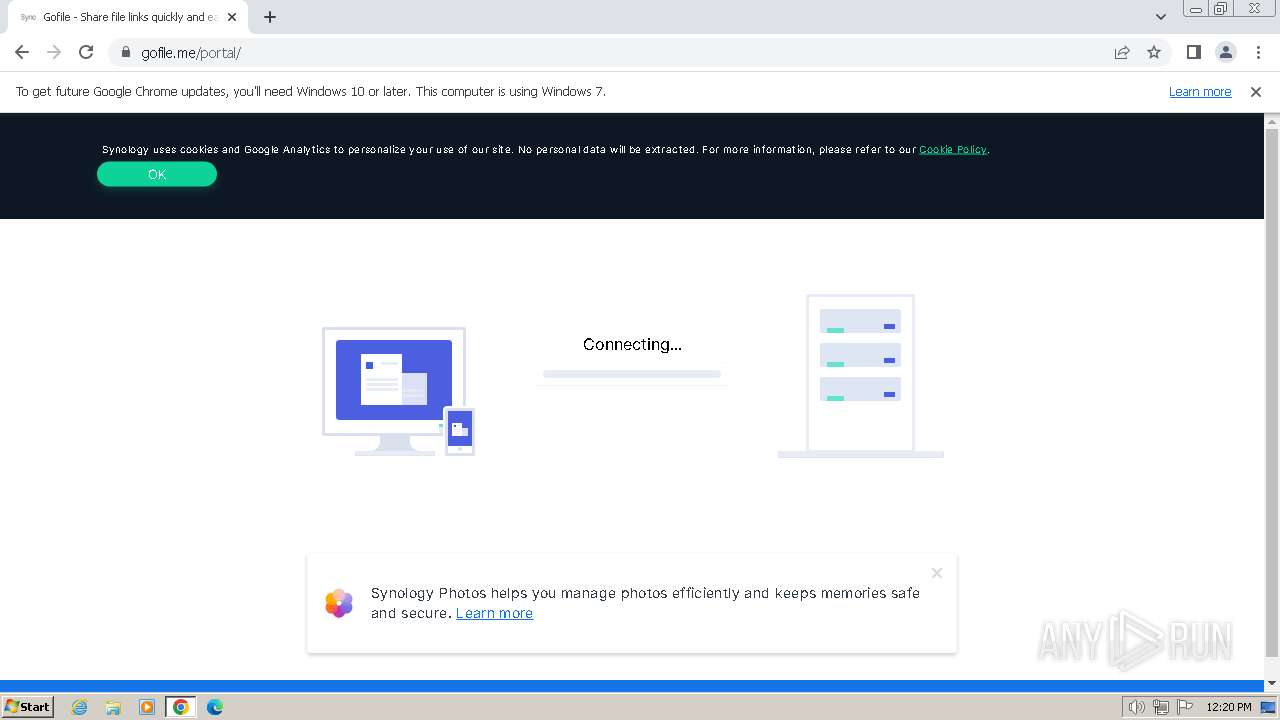This screenshot has width=1280, height=720.
Task: Minimize the Chrome window
Action: (x=1196, y=9)
